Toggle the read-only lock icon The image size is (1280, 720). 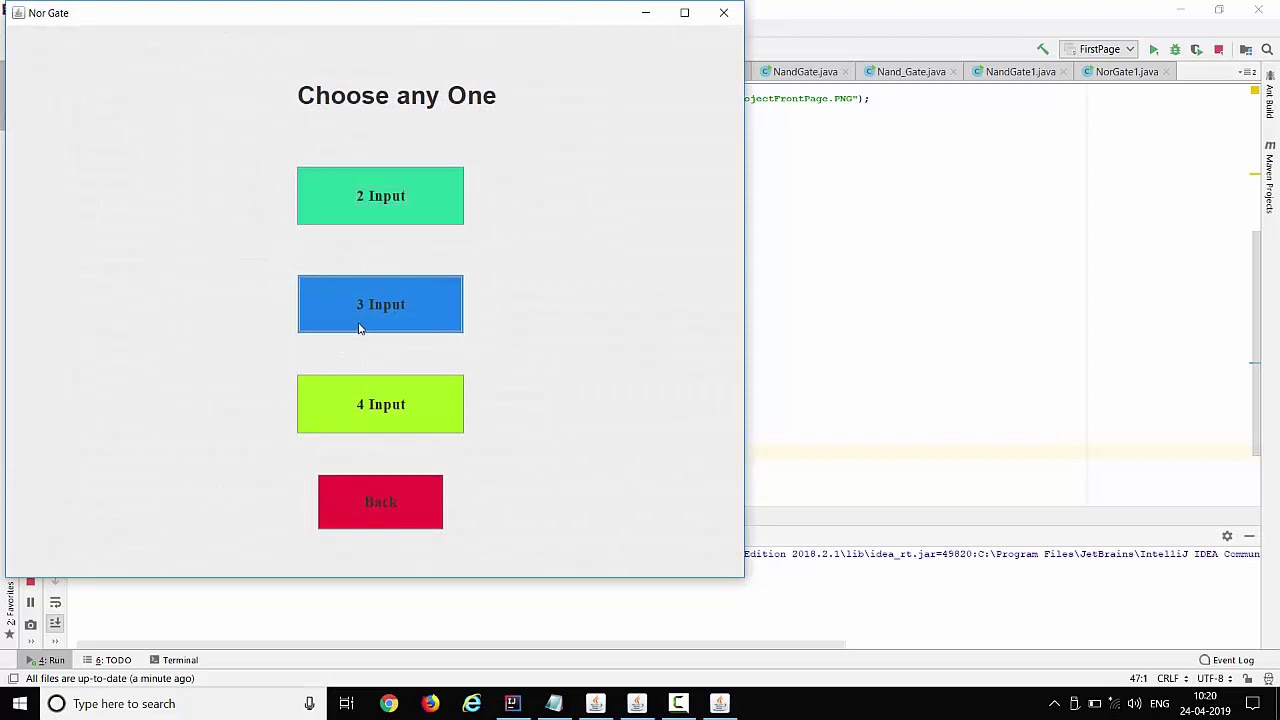(x=1248, y=678)
